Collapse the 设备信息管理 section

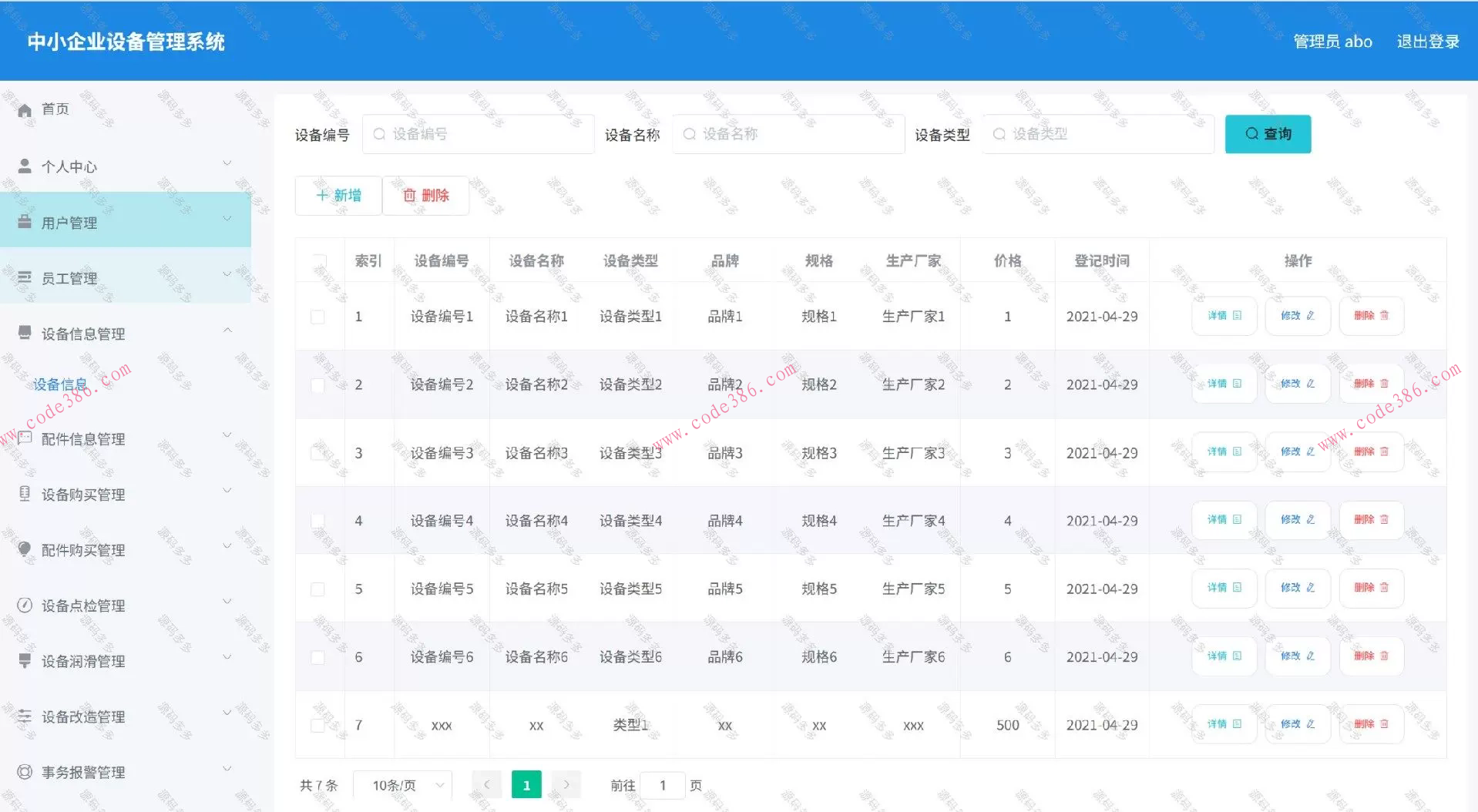(227, 330)
